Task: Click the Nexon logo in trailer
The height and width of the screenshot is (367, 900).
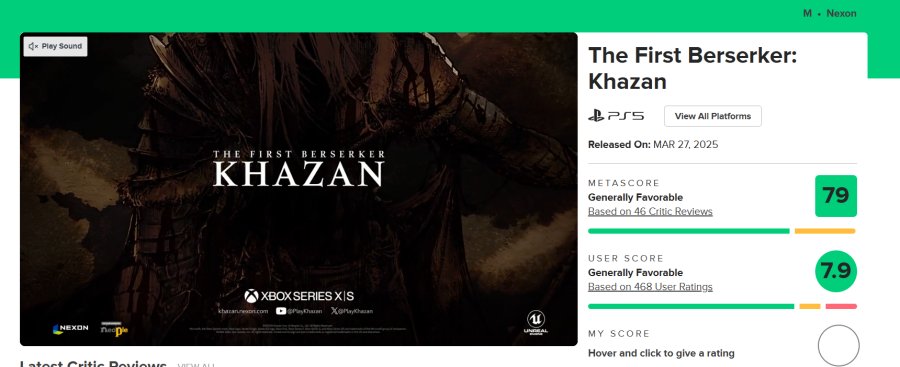Action: tap(70, 329)
